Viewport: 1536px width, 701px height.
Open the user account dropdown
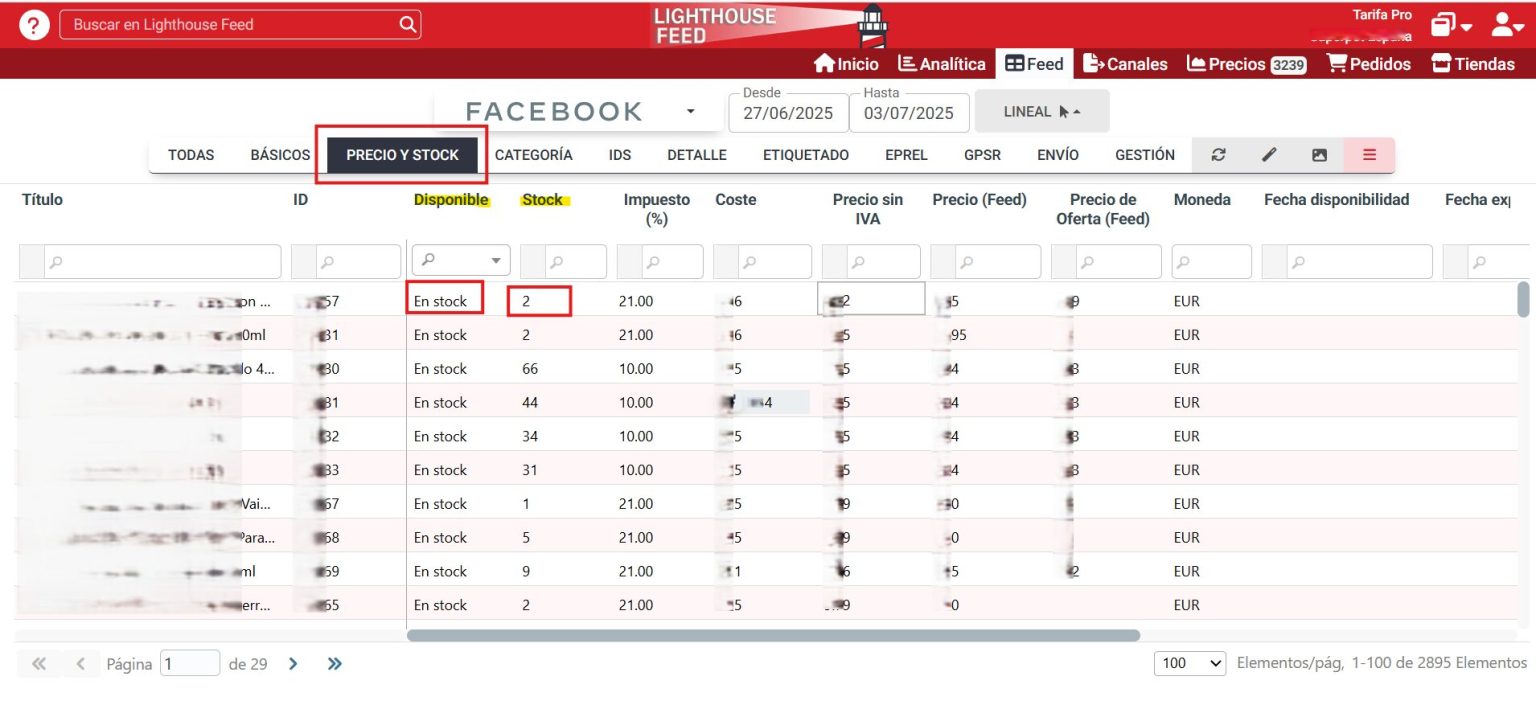pyautogui.click(x=1508, y=25)
